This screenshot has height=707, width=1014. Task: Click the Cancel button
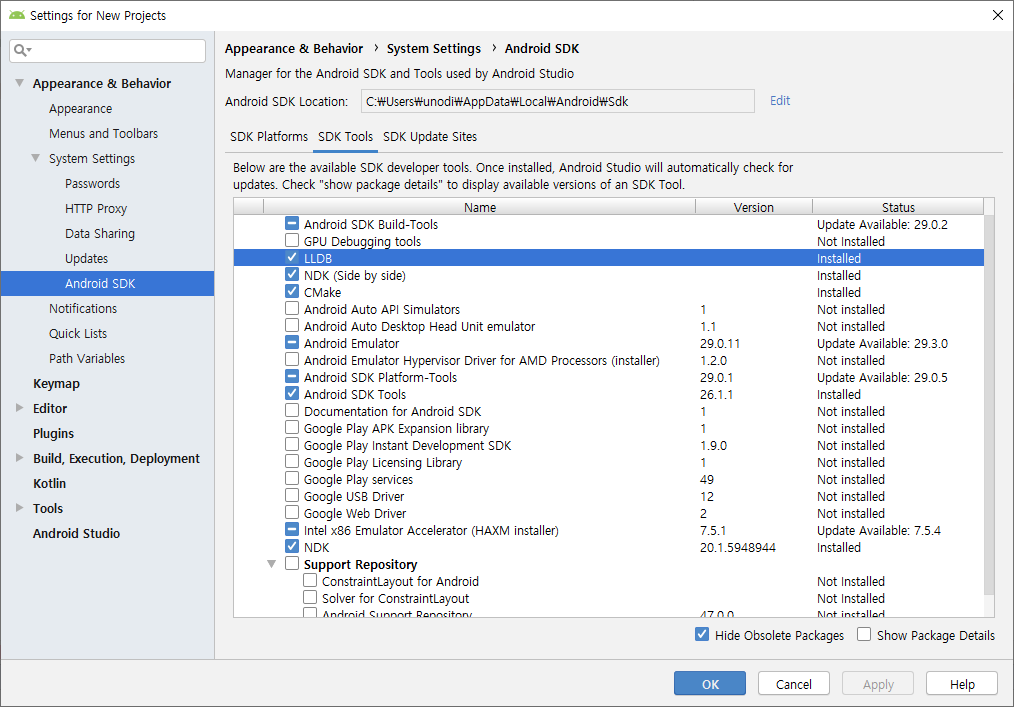(x=793, y=684)
